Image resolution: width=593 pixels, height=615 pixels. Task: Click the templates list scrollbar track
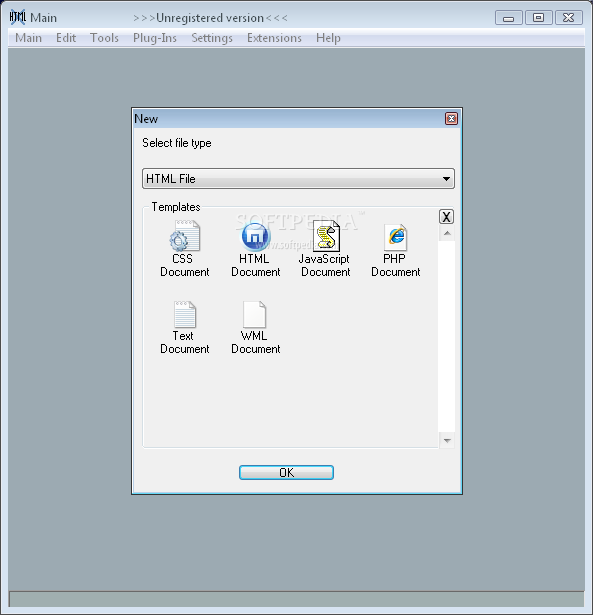pos(447,337)
